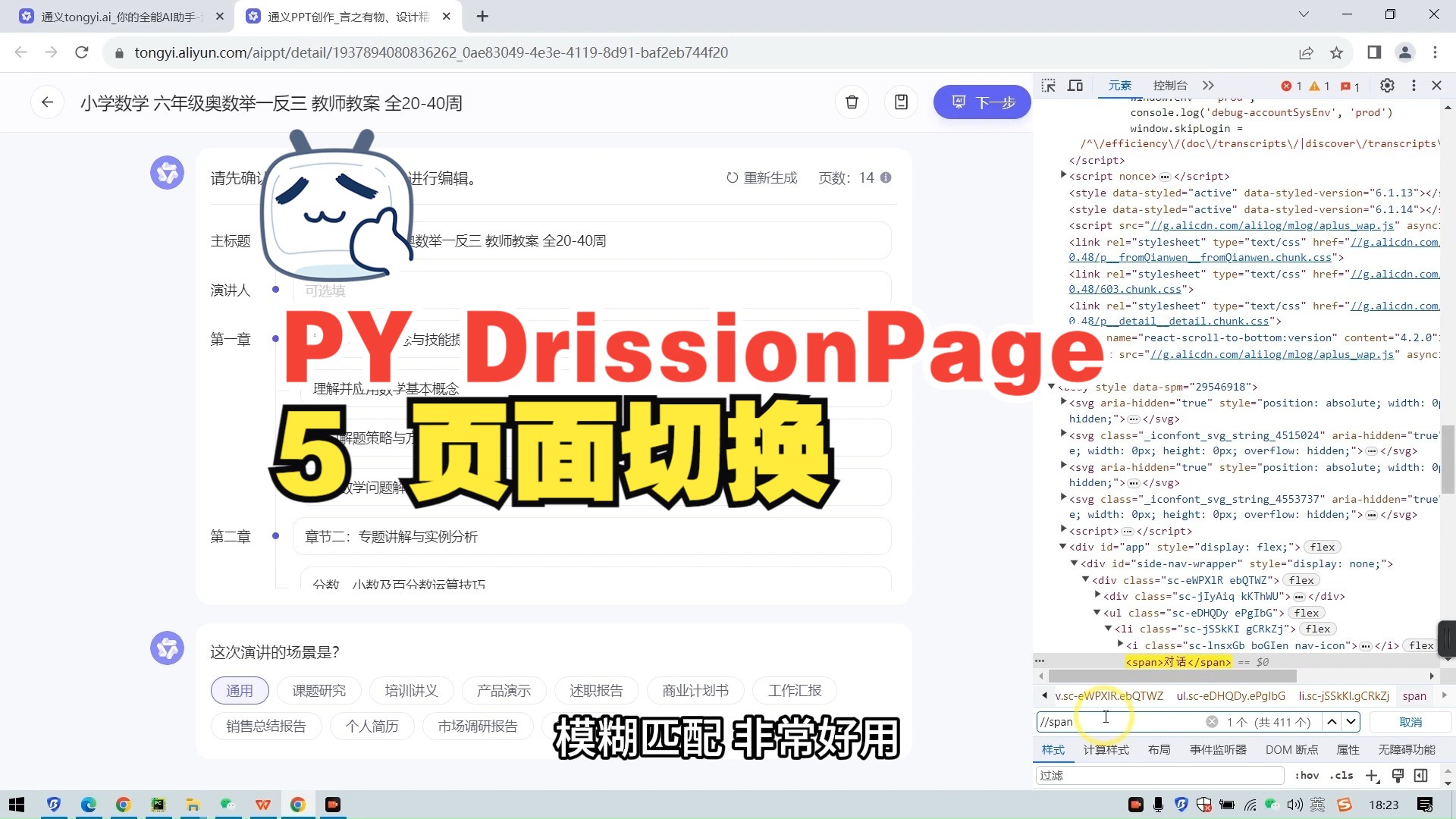The height and width of the screenshot is (819, 1456).
Task: Click the 下一步 button
Action: [x=981, y=102]
